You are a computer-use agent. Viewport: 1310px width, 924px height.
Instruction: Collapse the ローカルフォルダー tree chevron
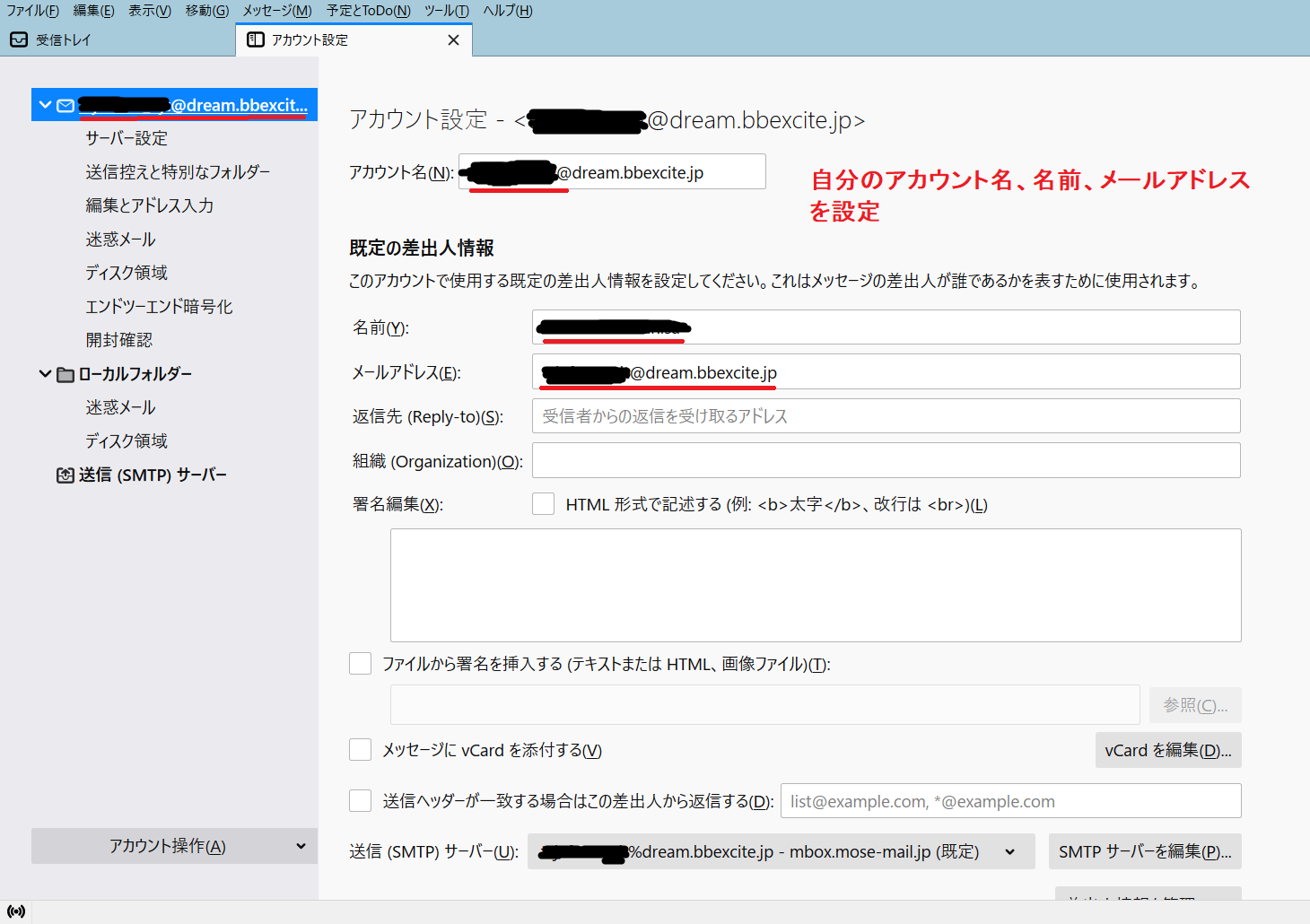point(45,374)
